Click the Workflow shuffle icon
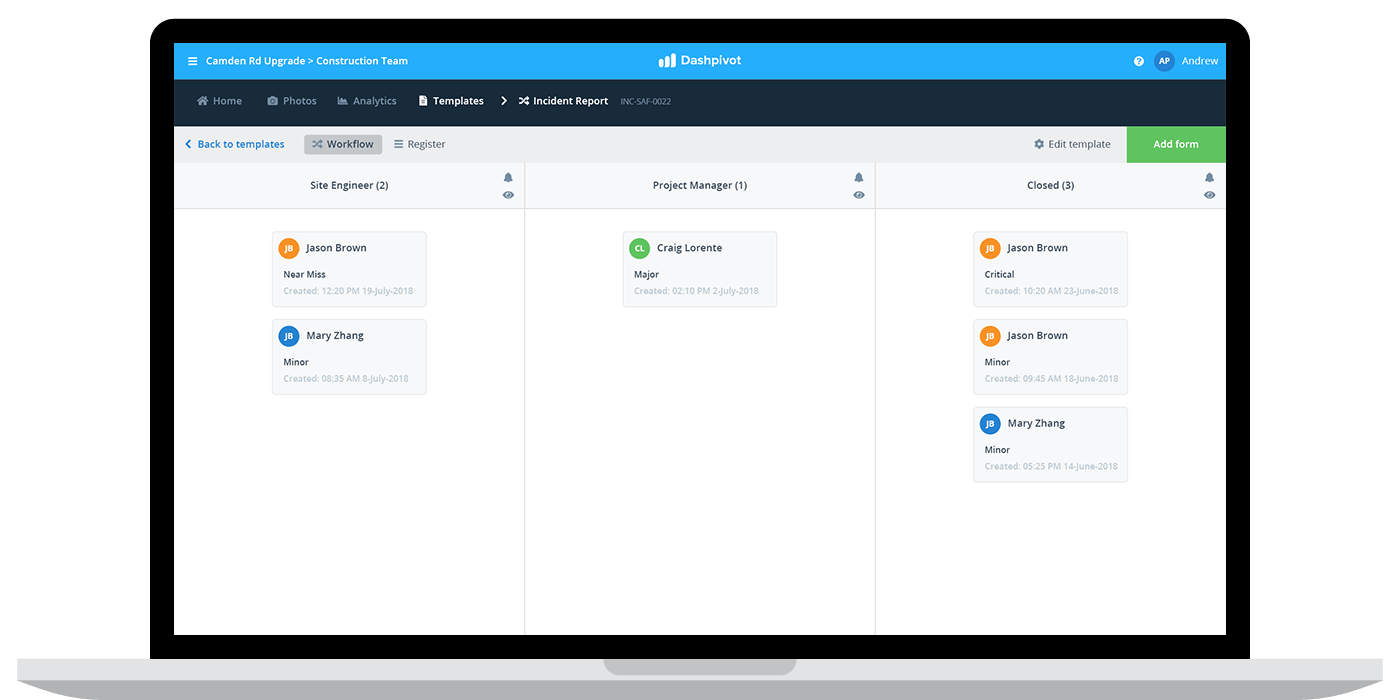The width and height of the screenshot is (1400, 700). 317,144
